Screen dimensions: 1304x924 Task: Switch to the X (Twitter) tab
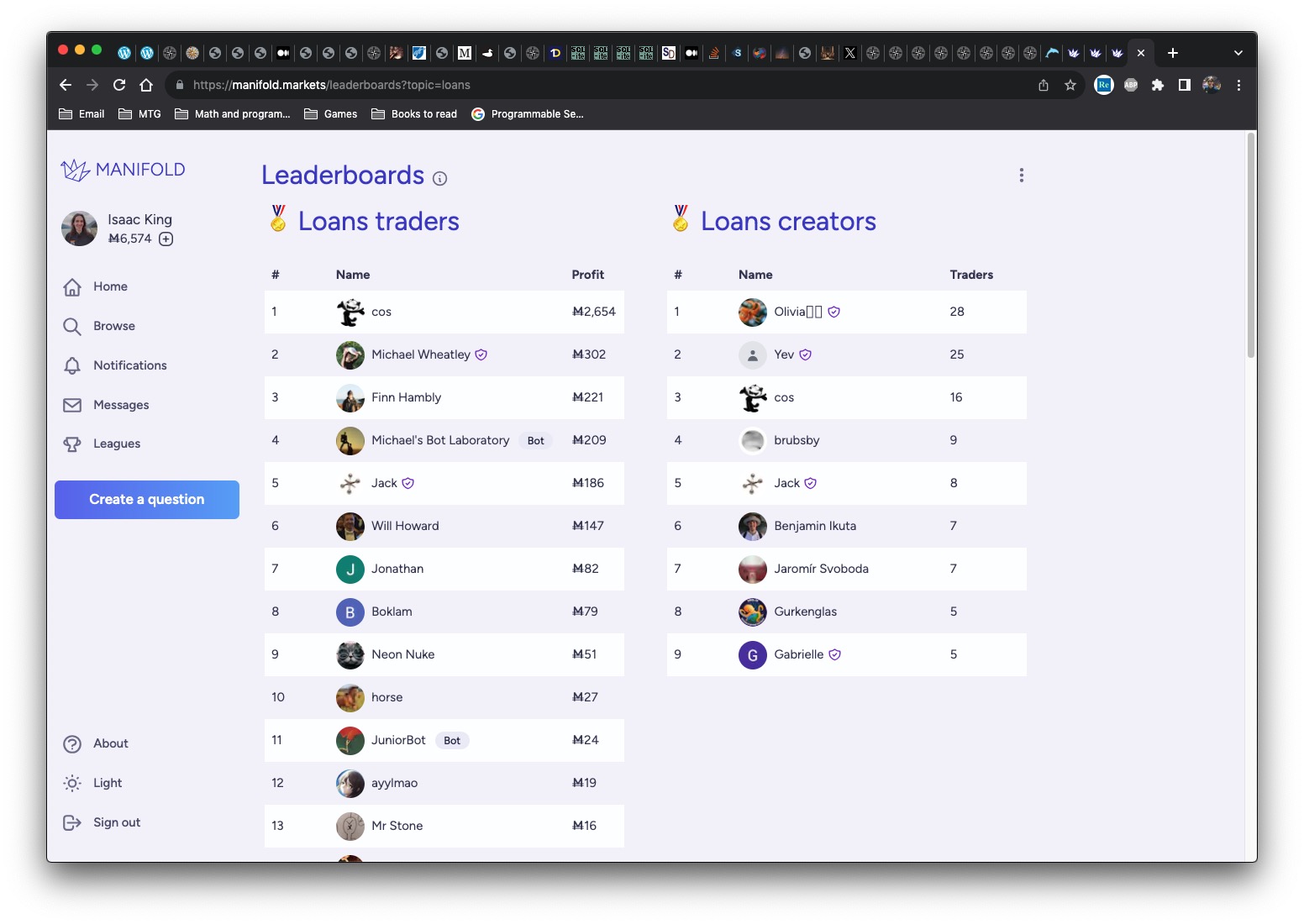pos(850,53)
